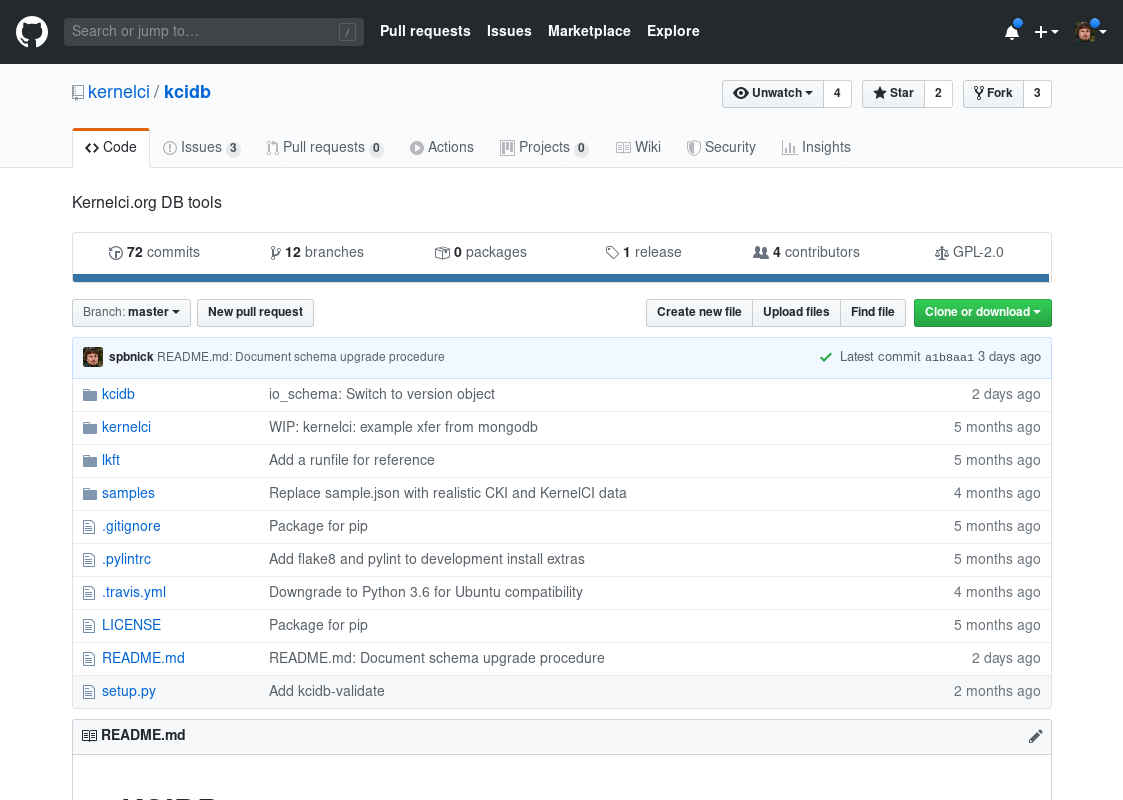Expand the Clone or download menu
This screenshot has width=1123, height=800.
click(x=983, y=312)
